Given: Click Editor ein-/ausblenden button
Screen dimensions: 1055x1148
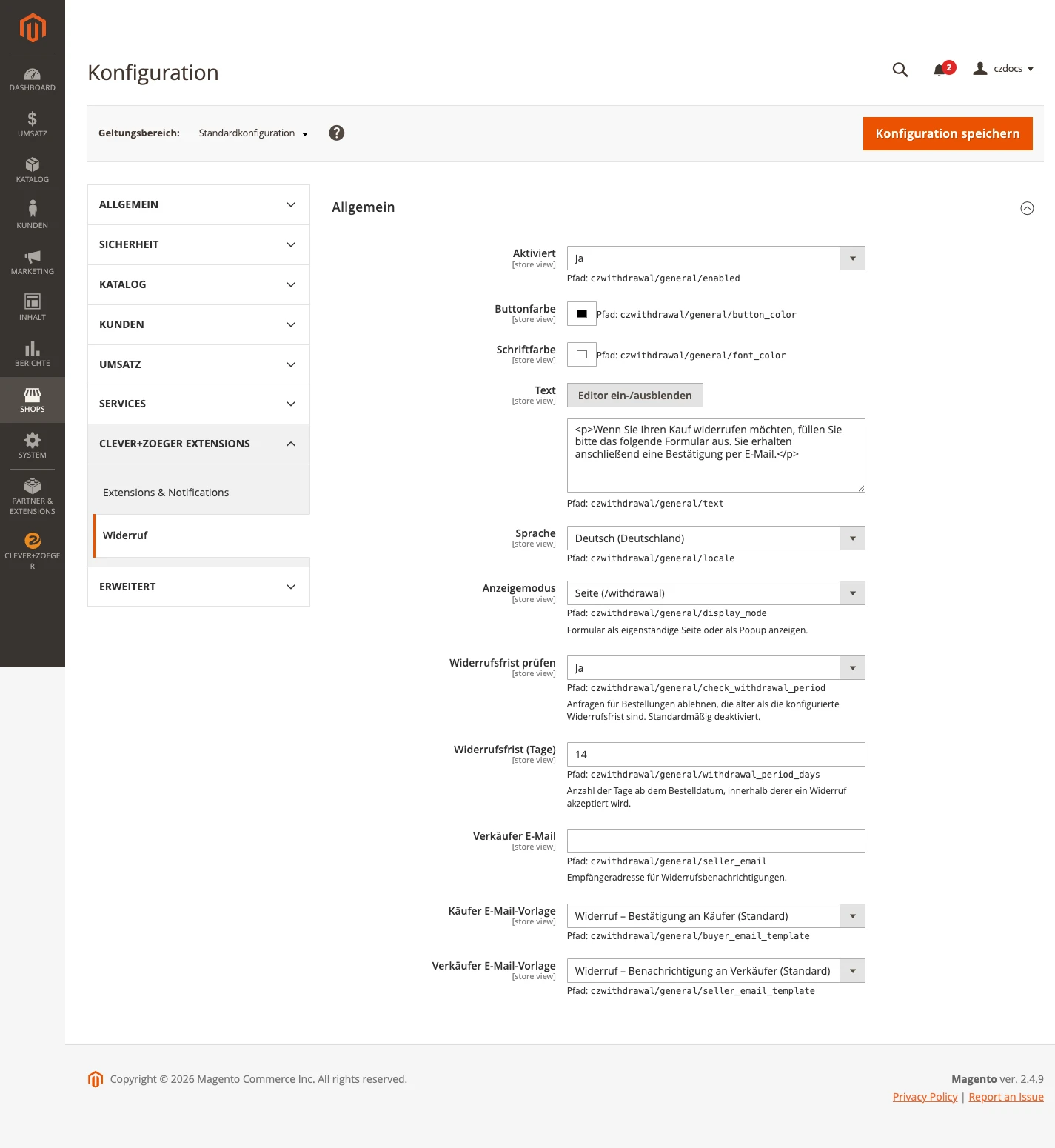Looking at the screenshot, I should [635, 396].
